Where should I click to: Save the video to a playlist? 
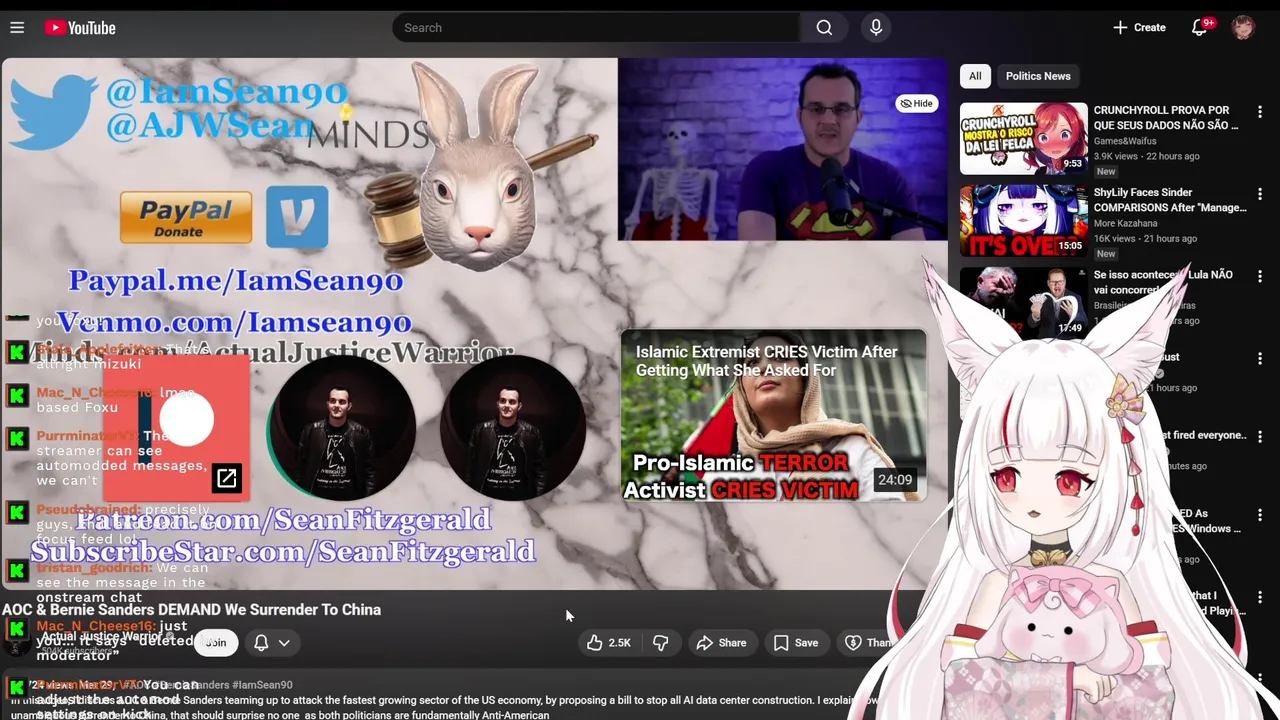click(796, 643)
